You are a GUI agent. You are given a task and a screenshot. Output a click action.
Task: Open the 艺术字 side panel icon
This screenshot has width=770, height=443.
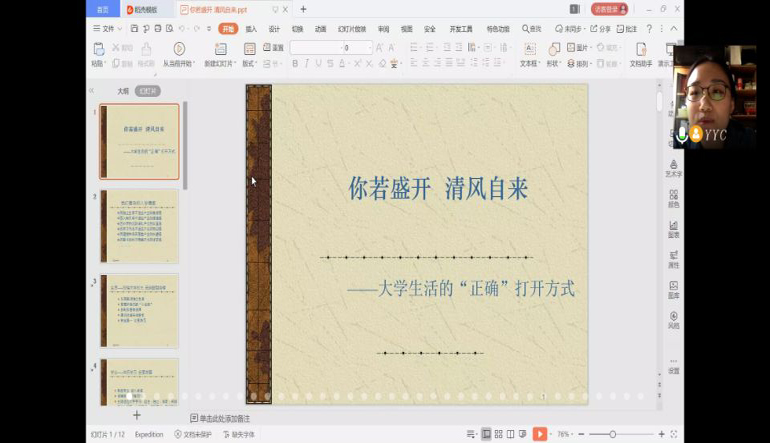(674, 168)
